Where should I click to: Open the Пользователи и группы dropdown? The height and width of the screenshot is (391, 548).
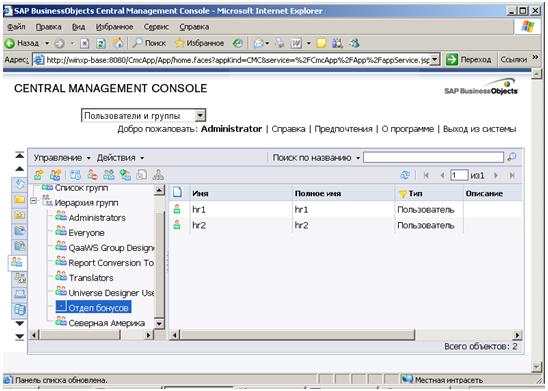coord(200,115)
